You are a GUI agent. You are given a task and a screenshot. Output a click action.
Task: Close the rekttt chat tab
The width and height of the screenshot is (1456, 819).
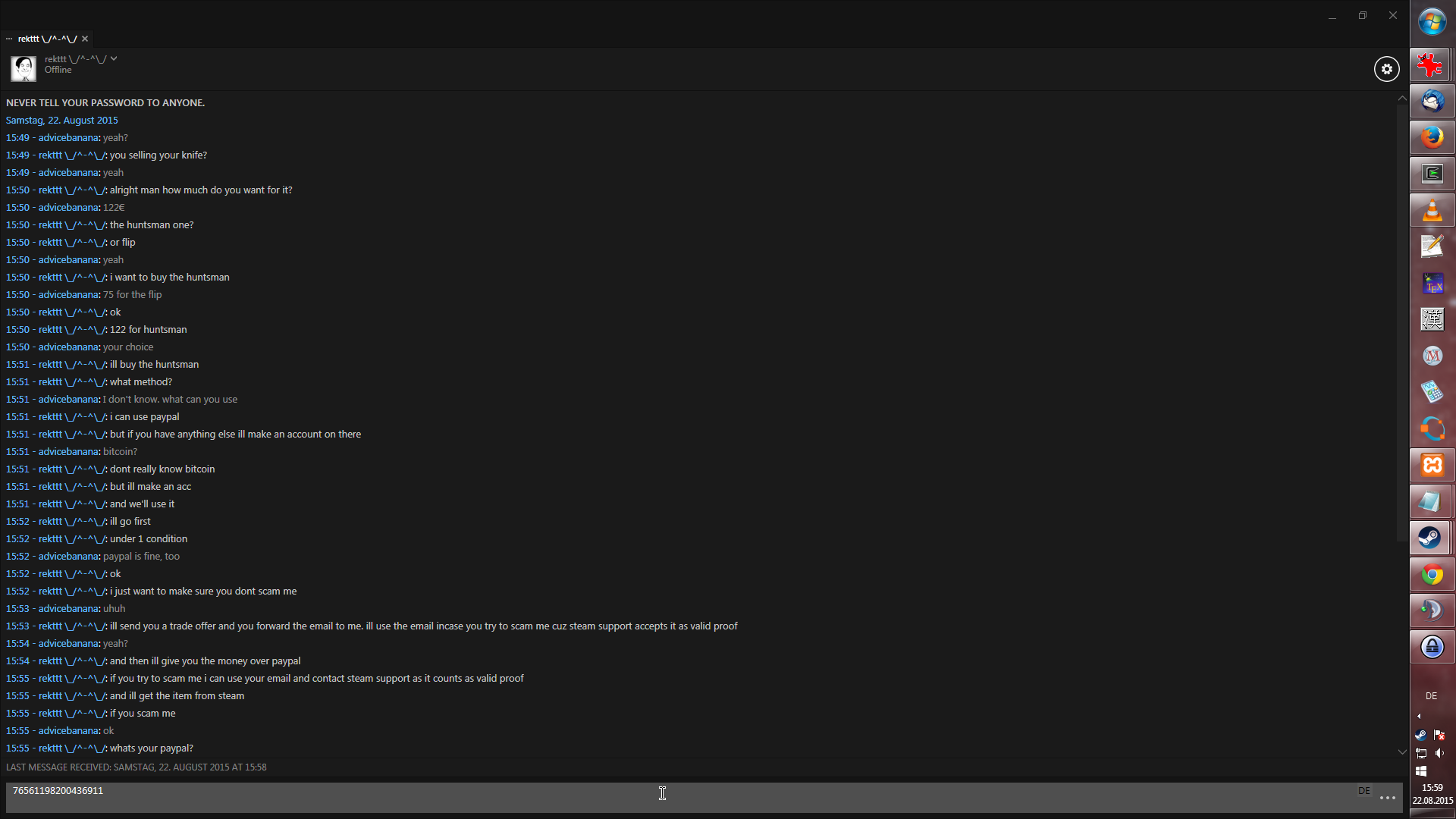[85, 39]
